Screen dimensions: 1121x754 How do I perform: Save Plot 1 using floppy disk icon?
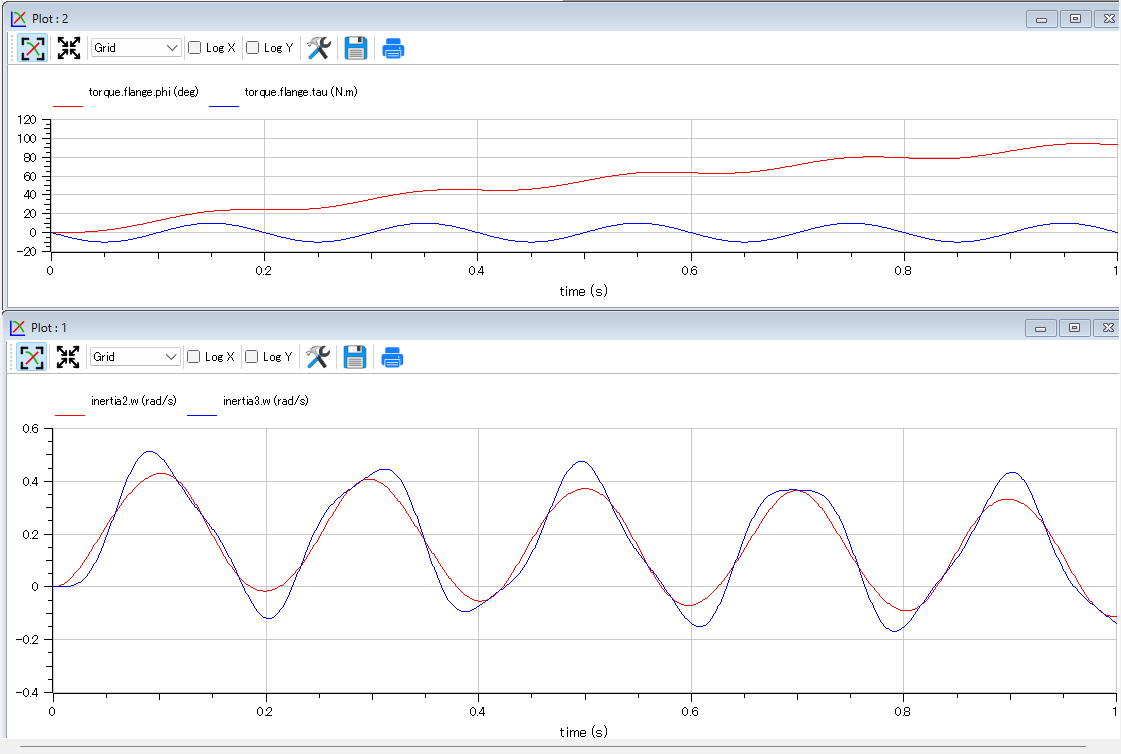coord(355,357)
